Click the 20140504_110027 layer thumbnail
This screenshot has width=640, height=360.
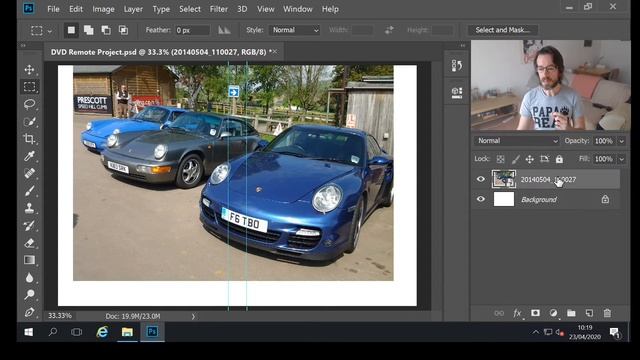[x=504, y=179]
